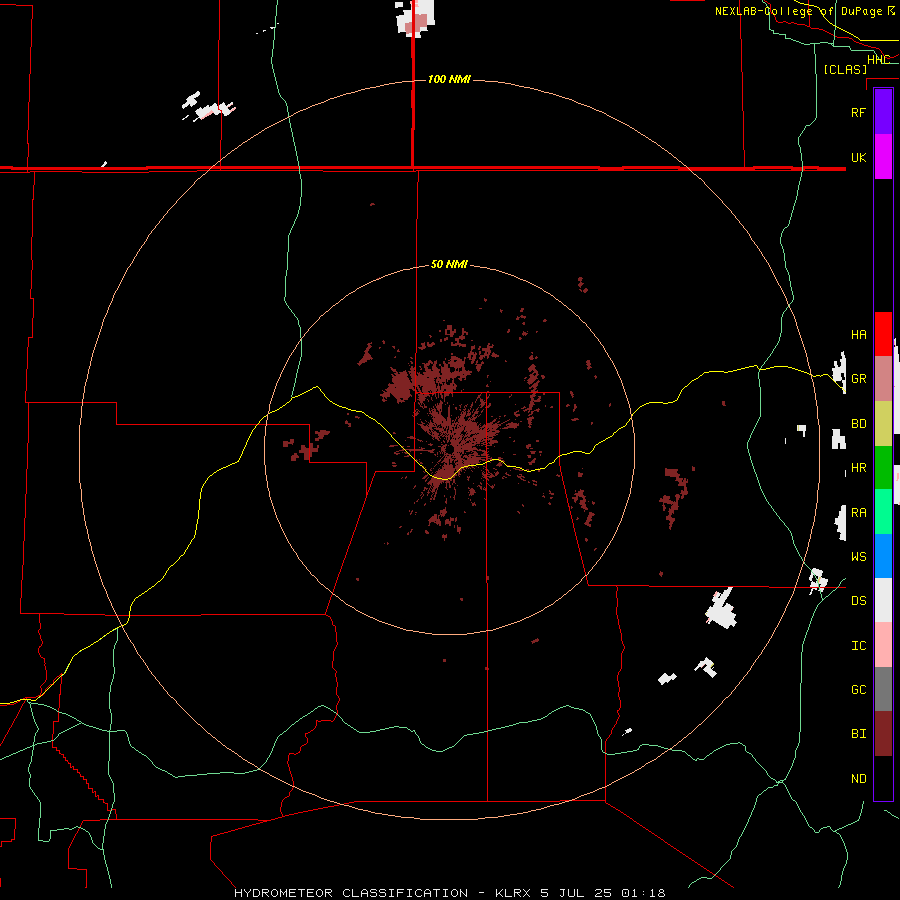Viewport: 900px width, 900px height.
Task: Select the WS legend label
Action: tap(858, 557)
